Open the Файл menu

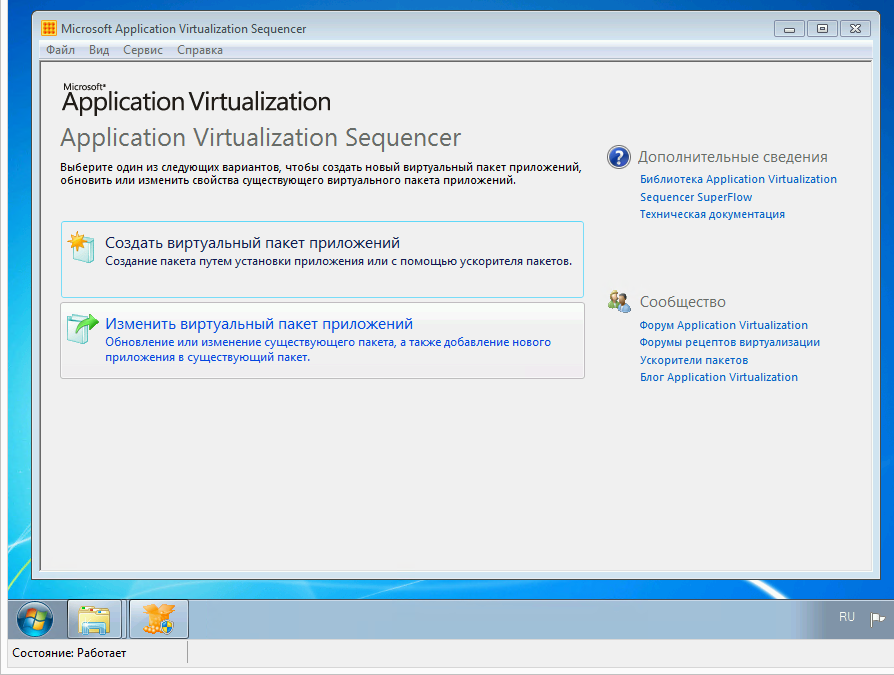(x=60, y=50)
